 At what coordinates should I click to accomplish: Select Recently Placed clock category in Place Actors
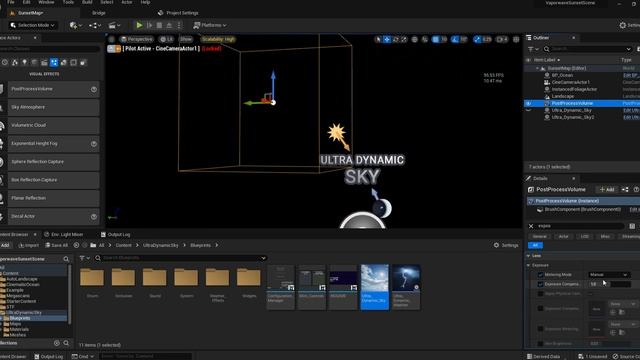(4, 62)
